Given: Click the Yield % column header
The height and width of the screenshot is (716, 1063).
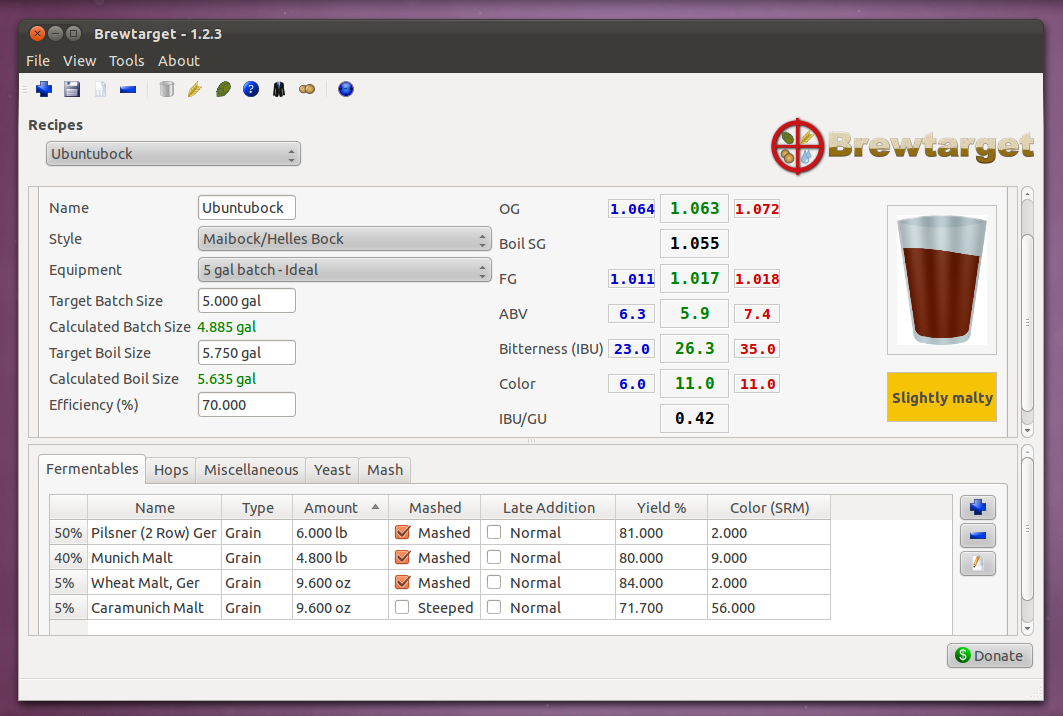Looking at the screenshot, I should pyautogui.click(x=662, y=508).
